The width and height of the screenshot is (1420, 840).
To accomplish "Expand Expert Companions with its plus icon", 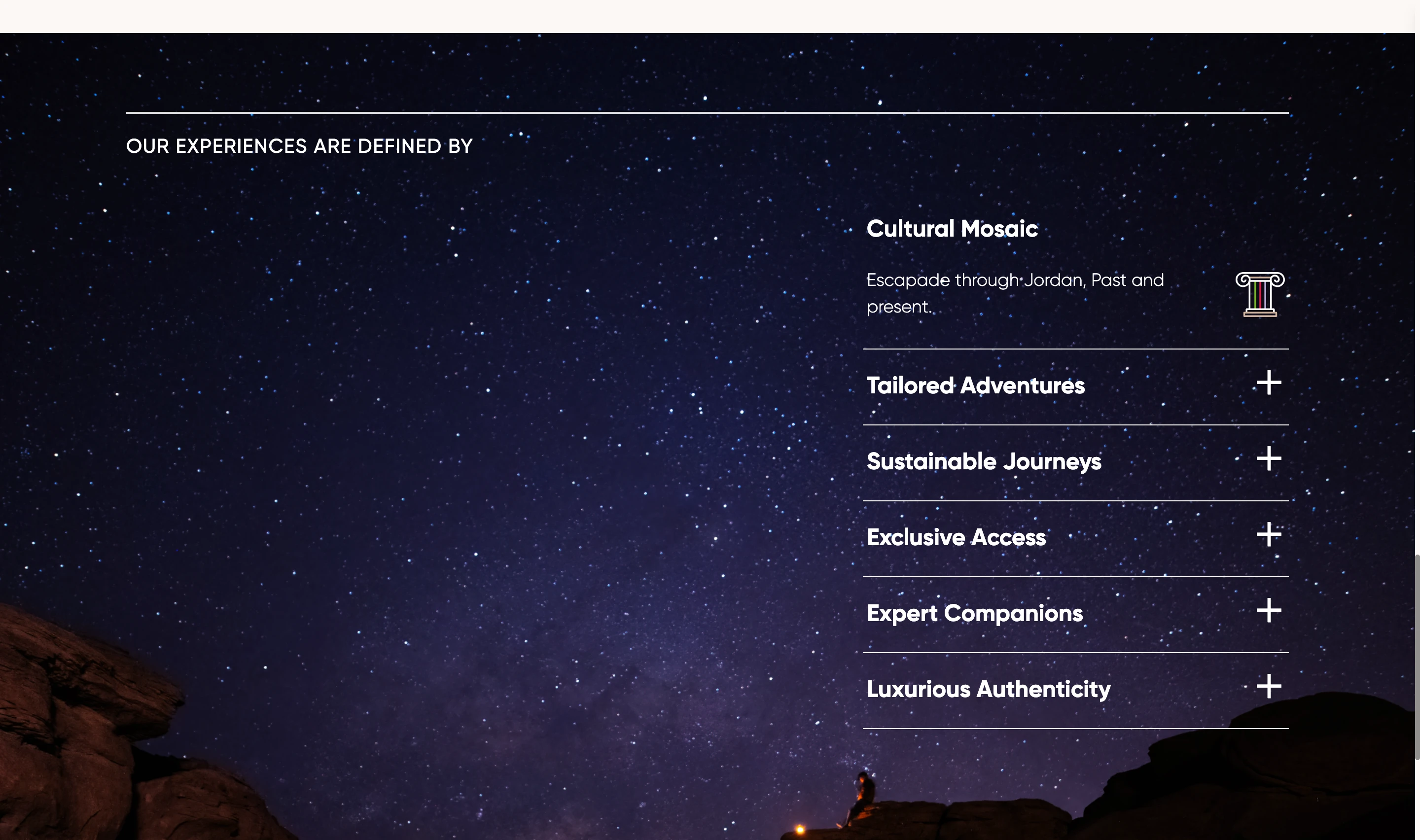I will pos(1269,610).
